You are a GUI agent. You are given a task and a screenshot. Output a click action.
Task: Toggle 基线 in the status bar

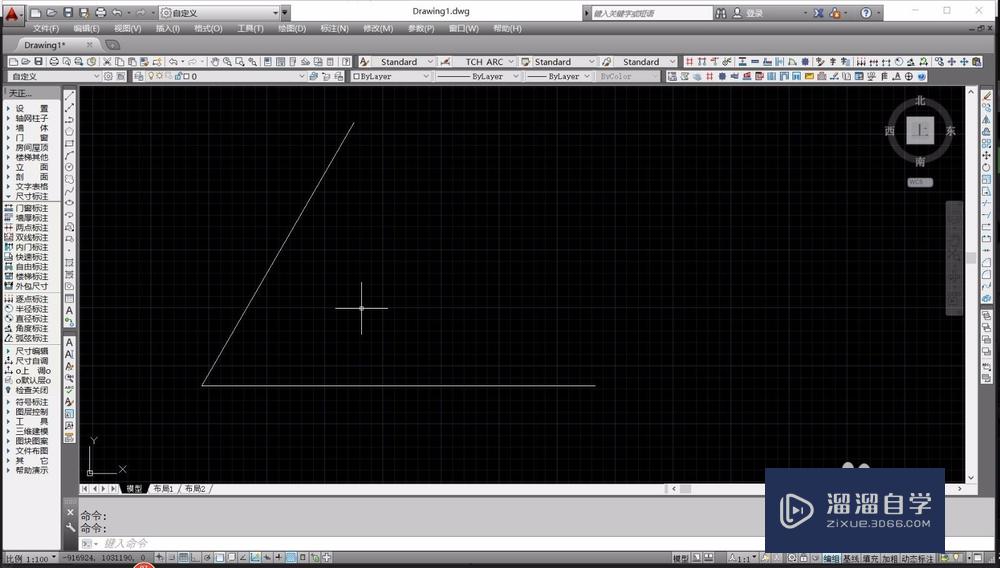pyautogui.click(x=850, y=558)
